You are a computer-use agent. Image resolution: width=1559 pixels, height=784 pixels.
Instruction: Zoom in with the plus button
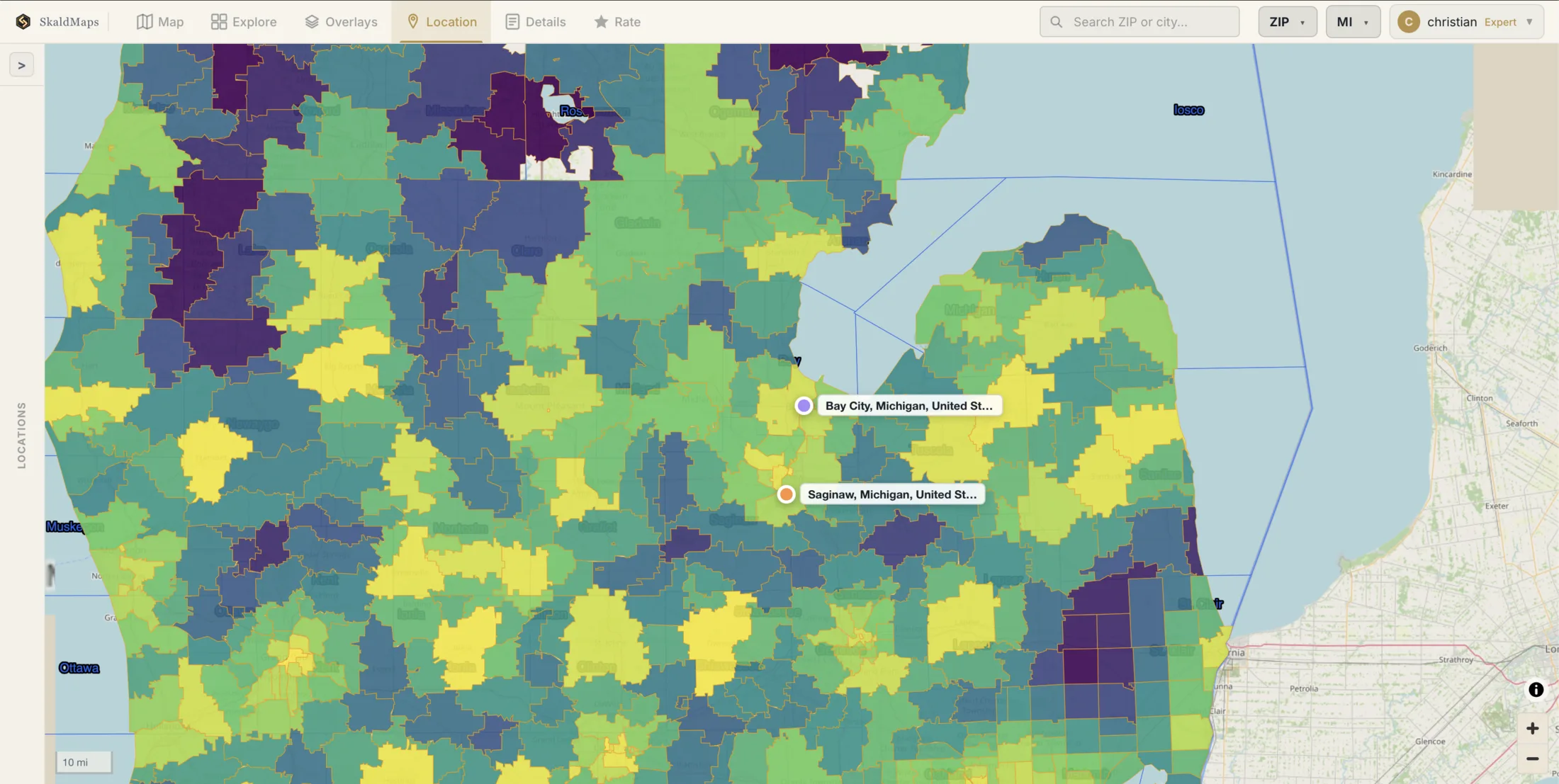(1532, 728)
